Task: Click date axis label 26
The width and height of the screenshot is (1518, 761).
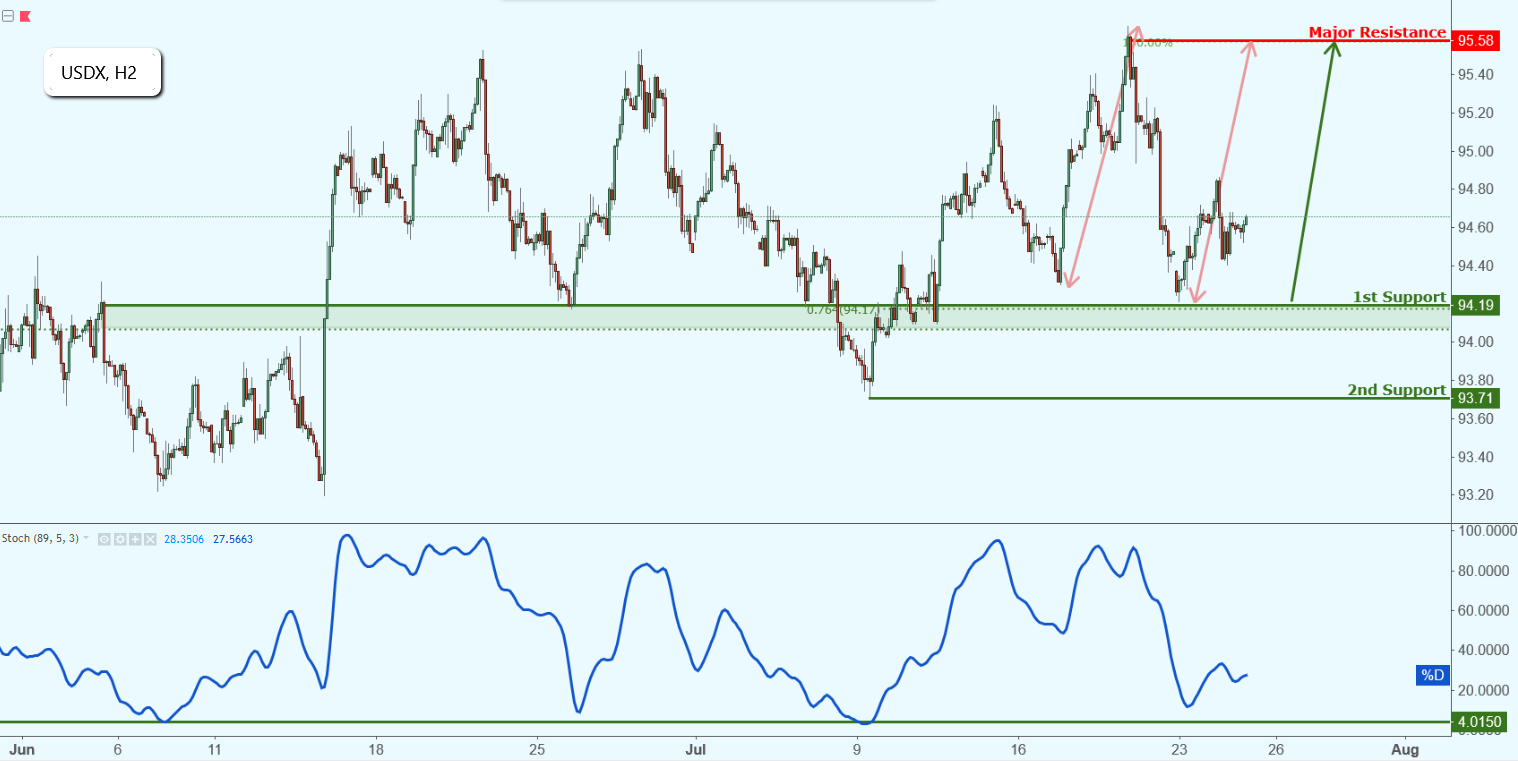Action: [1275, 747]
